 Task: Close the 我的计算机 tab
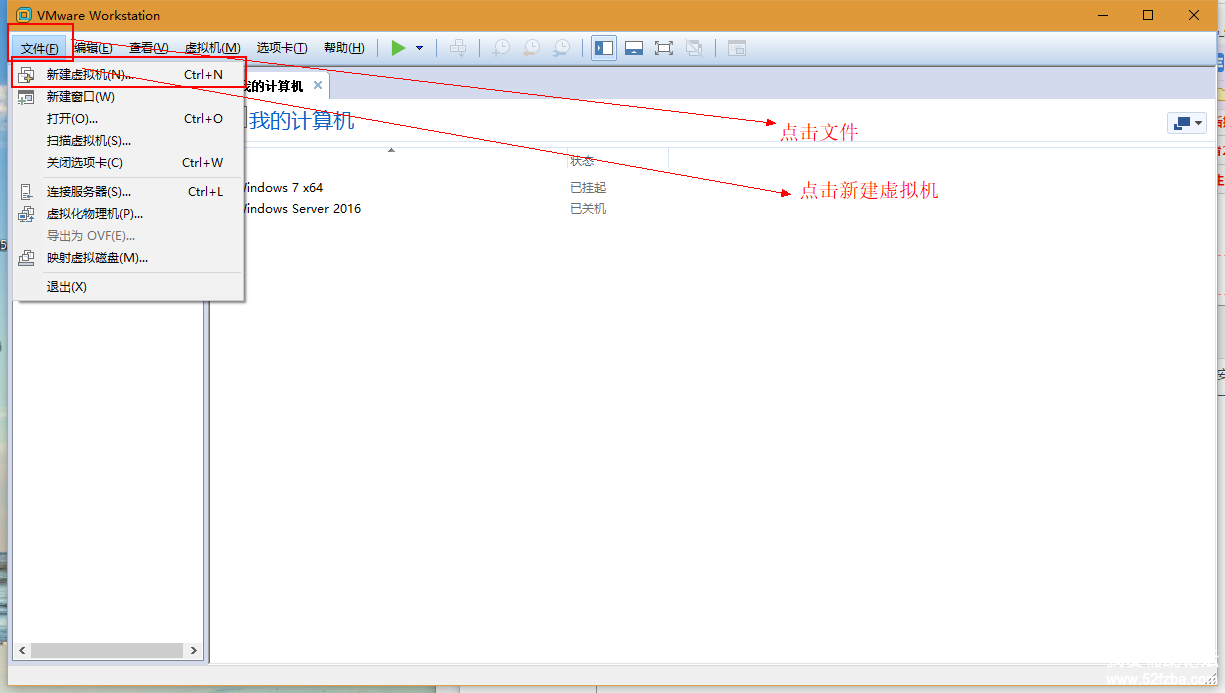click(318, 86)
